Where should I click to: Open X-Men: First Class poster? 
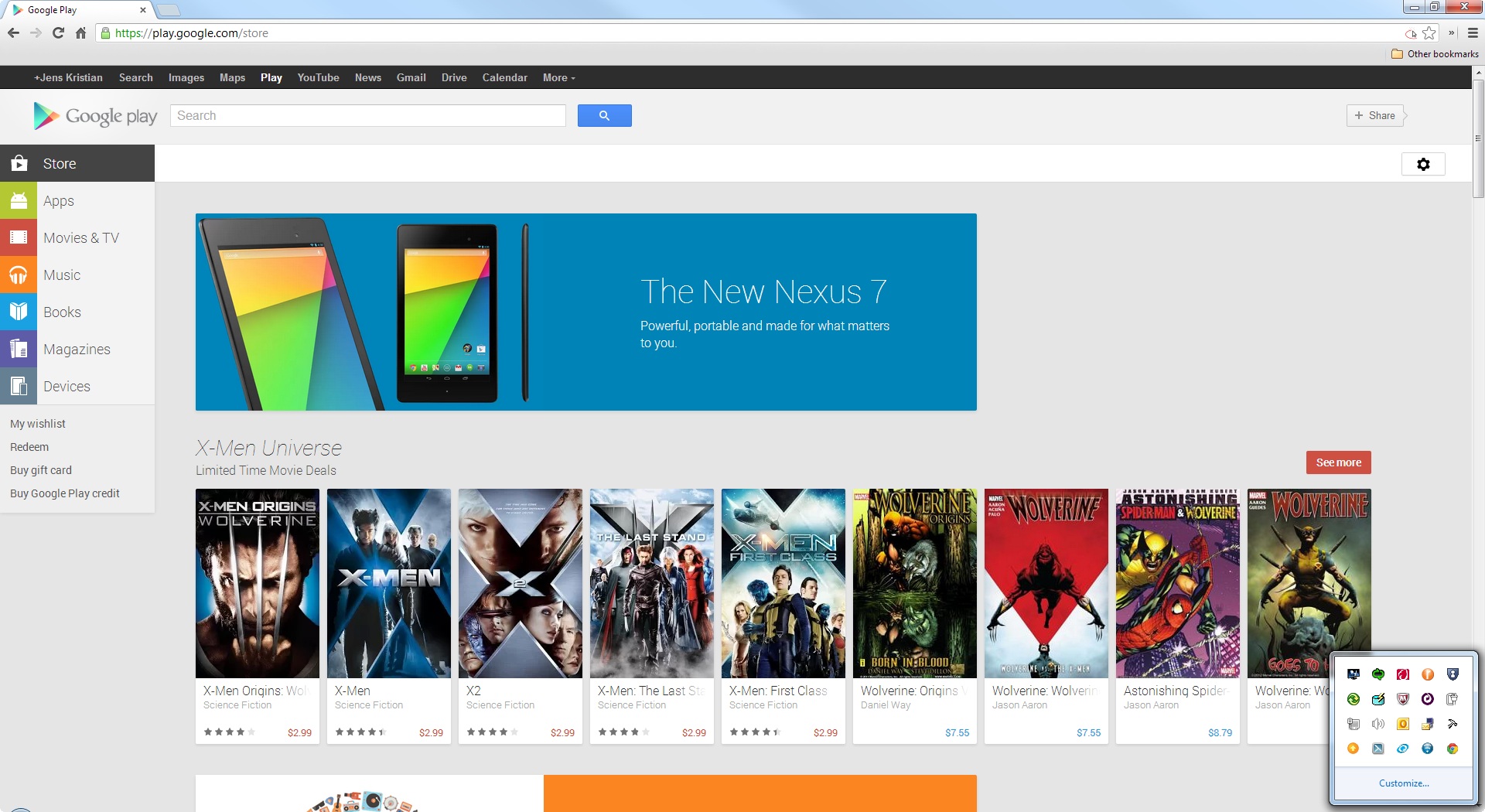click(783, 583)
